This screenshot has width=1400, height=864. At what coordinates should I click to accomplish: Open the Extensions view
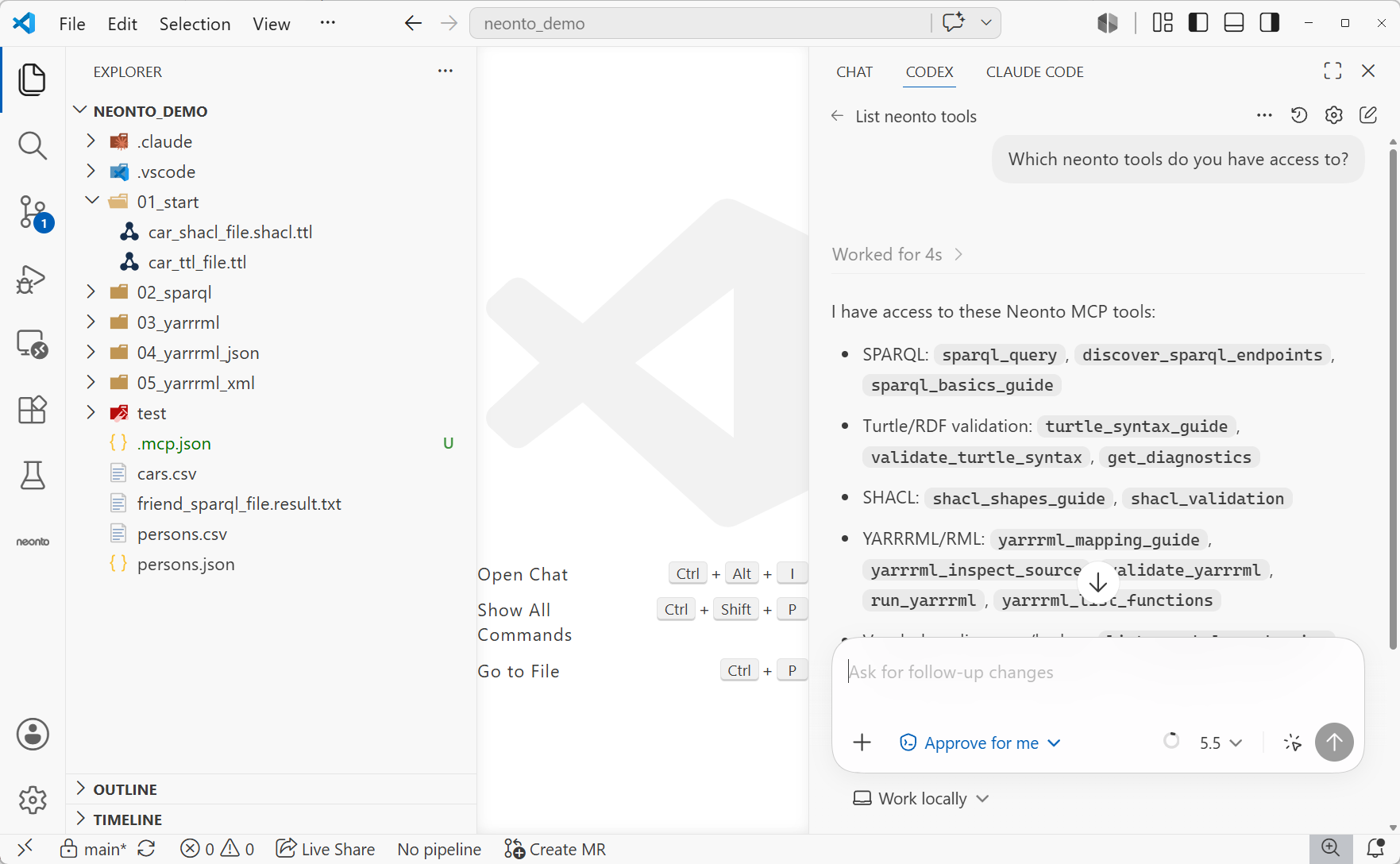[33, 410]
